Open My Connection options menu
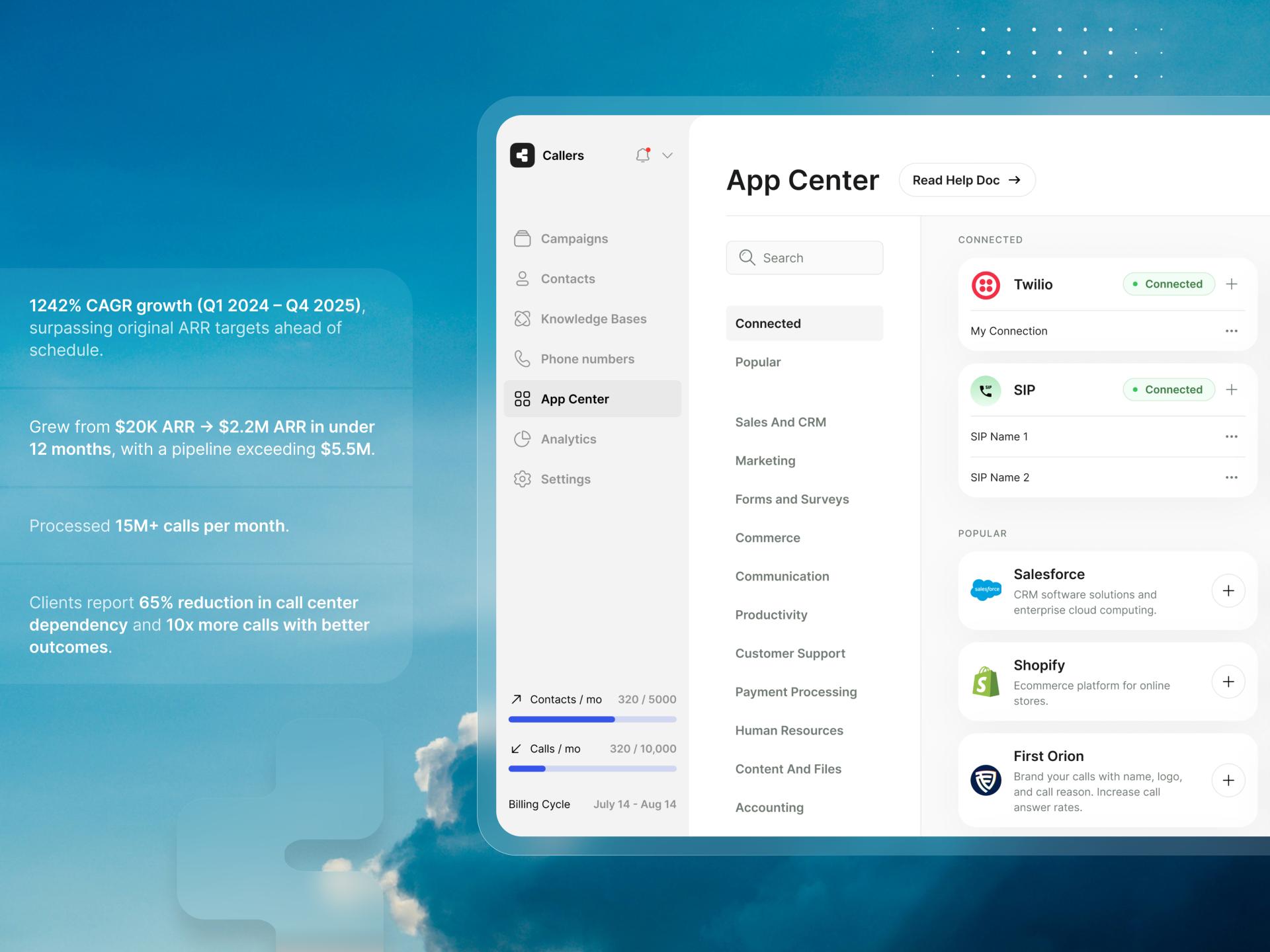The height and width of the screenshot is (952, 1270). pos(1231,331)
